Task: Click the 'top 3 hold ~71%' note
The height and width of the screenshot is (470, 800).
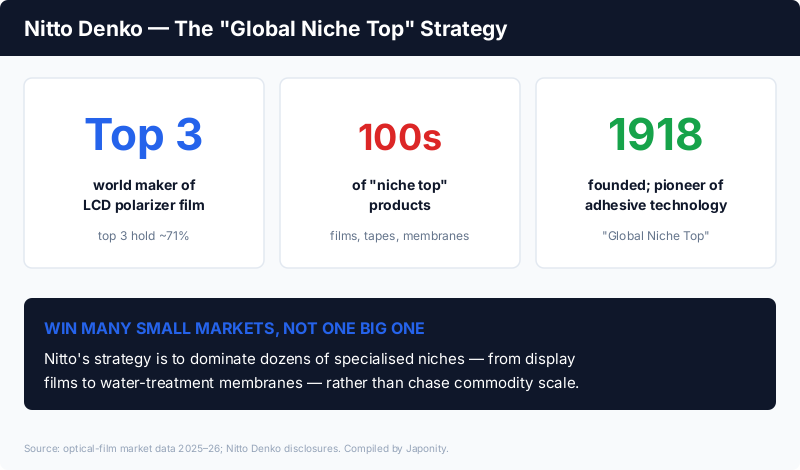Action: point(143,236)
